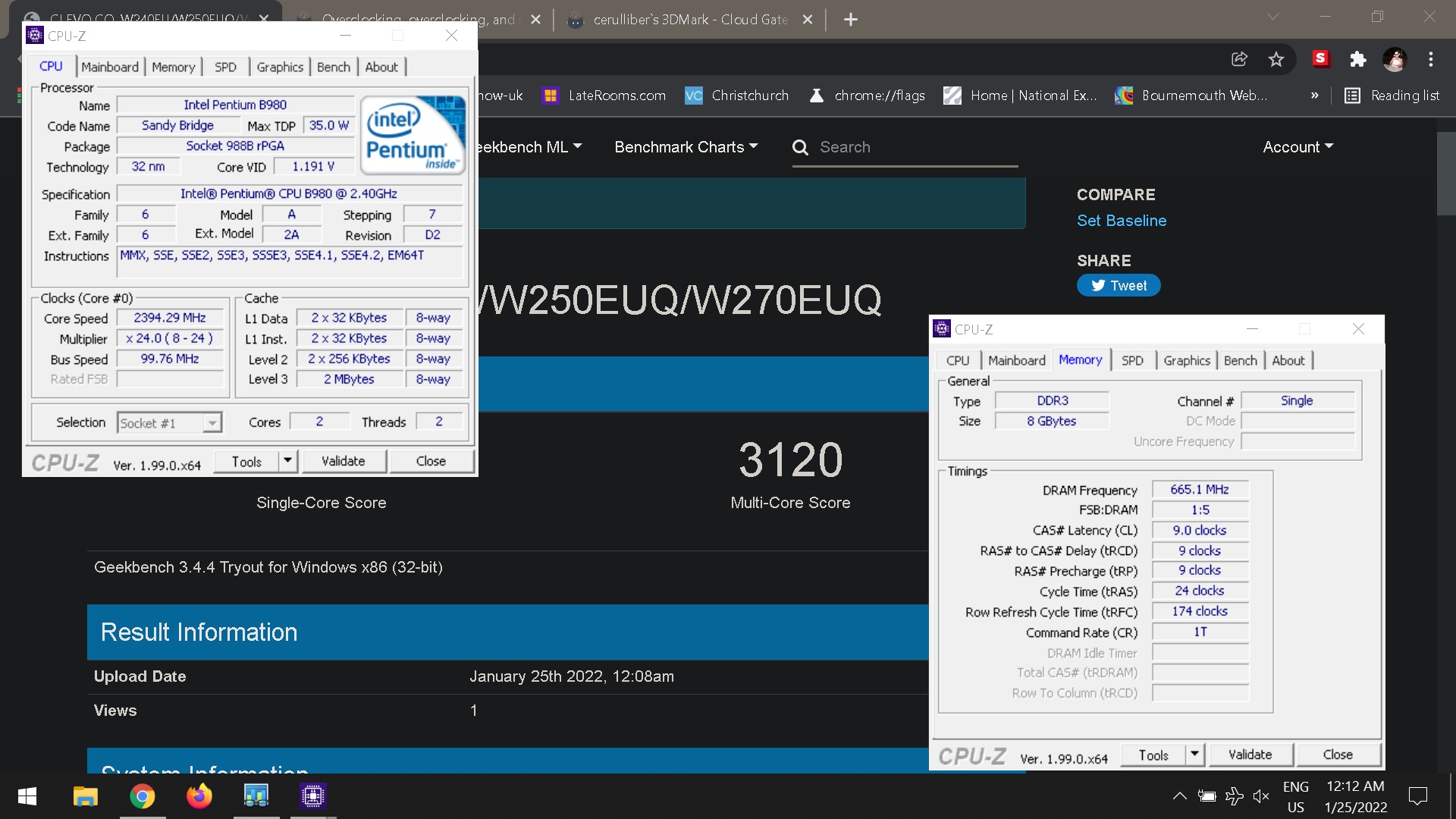Open the Chrome profile avatar
The height and width of the screenshot is (819, 1456).
(x=1395, y=59)
